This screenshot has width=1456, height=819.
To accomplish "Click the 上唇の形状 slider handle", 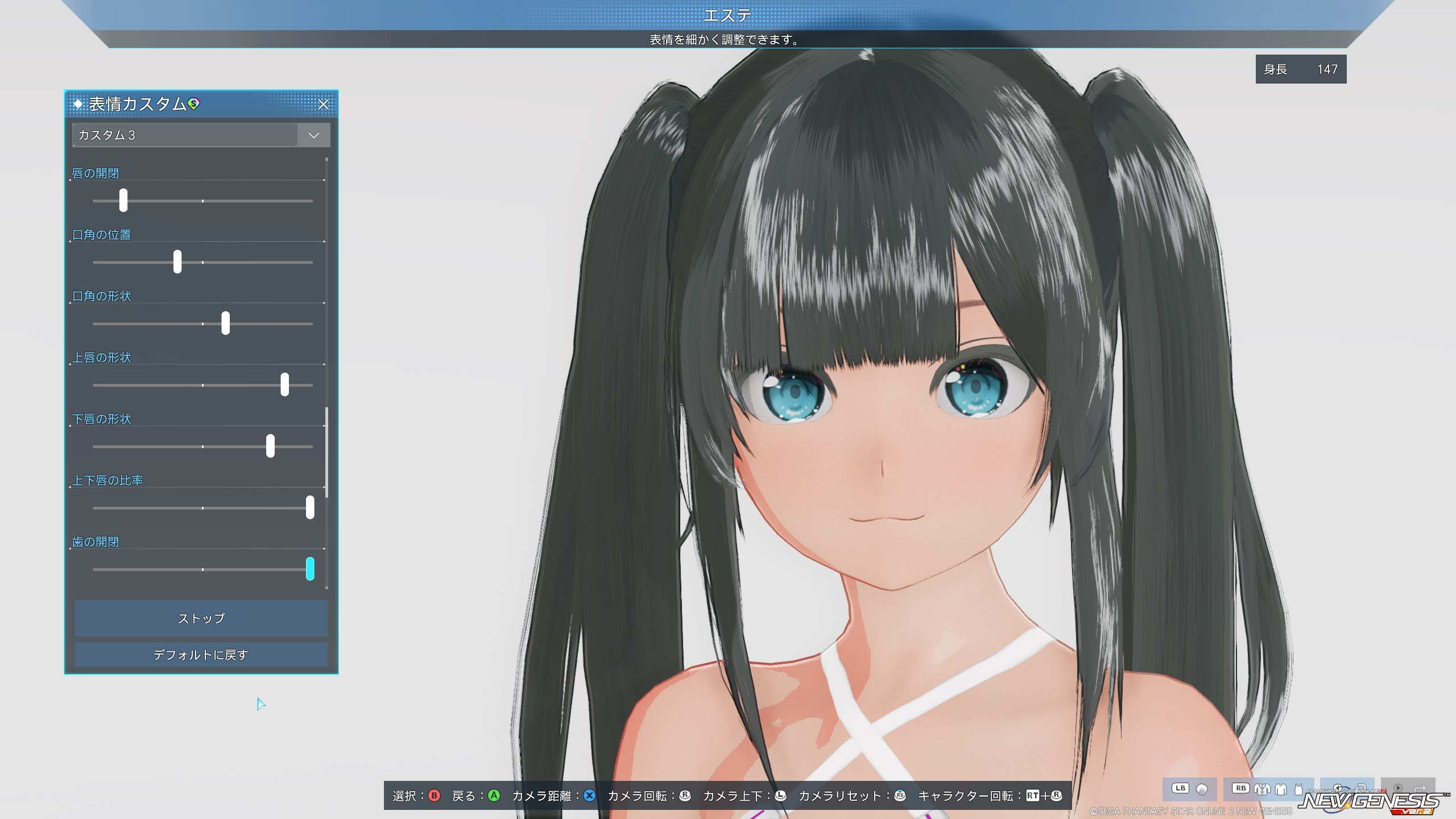I will (x=284, y=384).
